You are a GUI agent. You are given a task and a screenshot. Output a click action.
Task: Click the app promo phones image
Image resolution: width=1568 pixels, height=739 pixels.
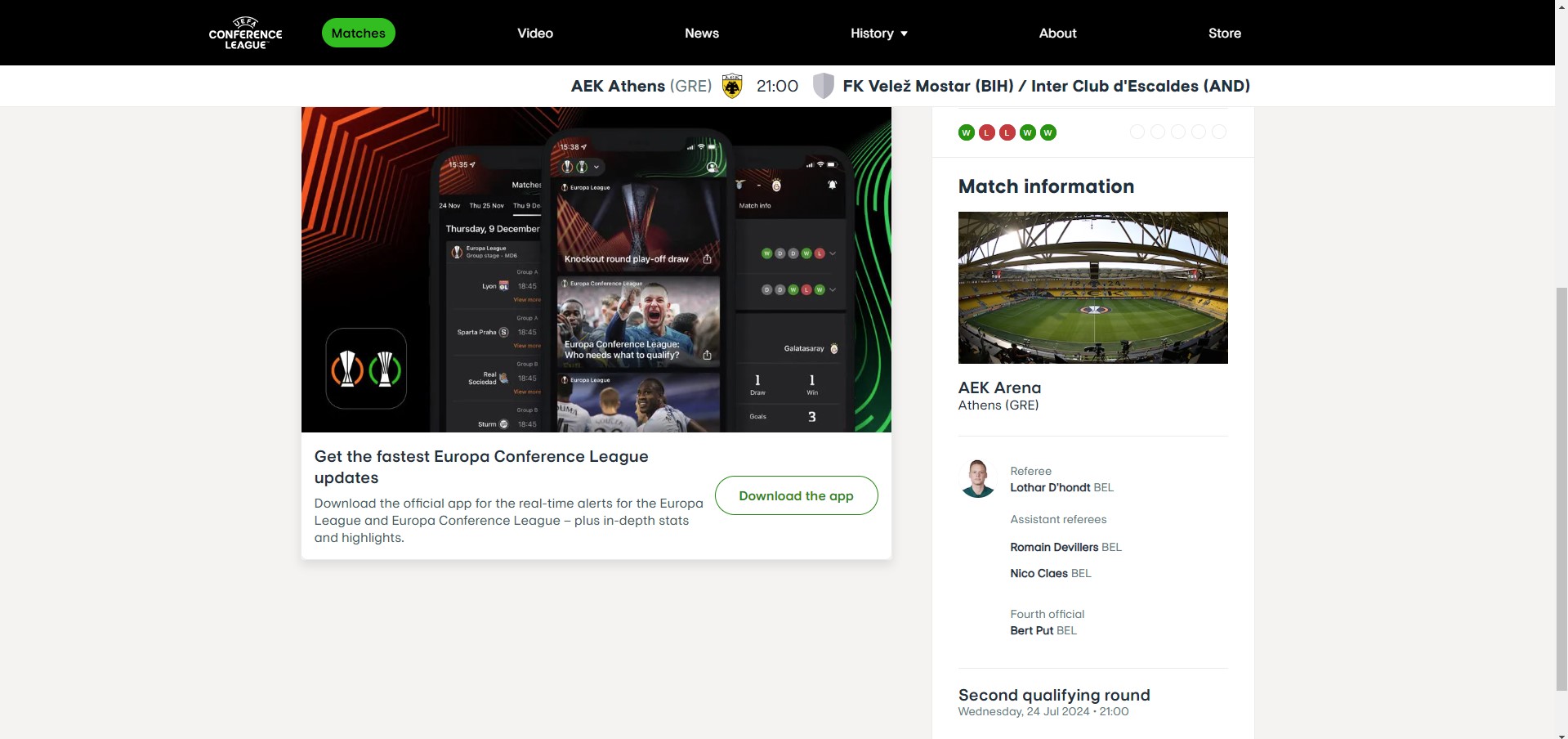coord(596,270)
